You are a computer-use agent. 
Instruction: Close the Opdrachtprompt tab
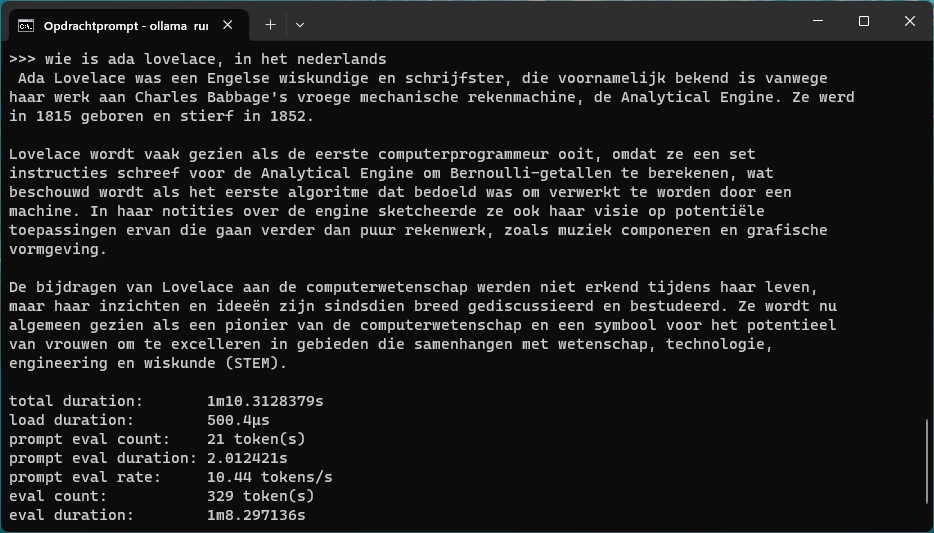coord(232,24)
